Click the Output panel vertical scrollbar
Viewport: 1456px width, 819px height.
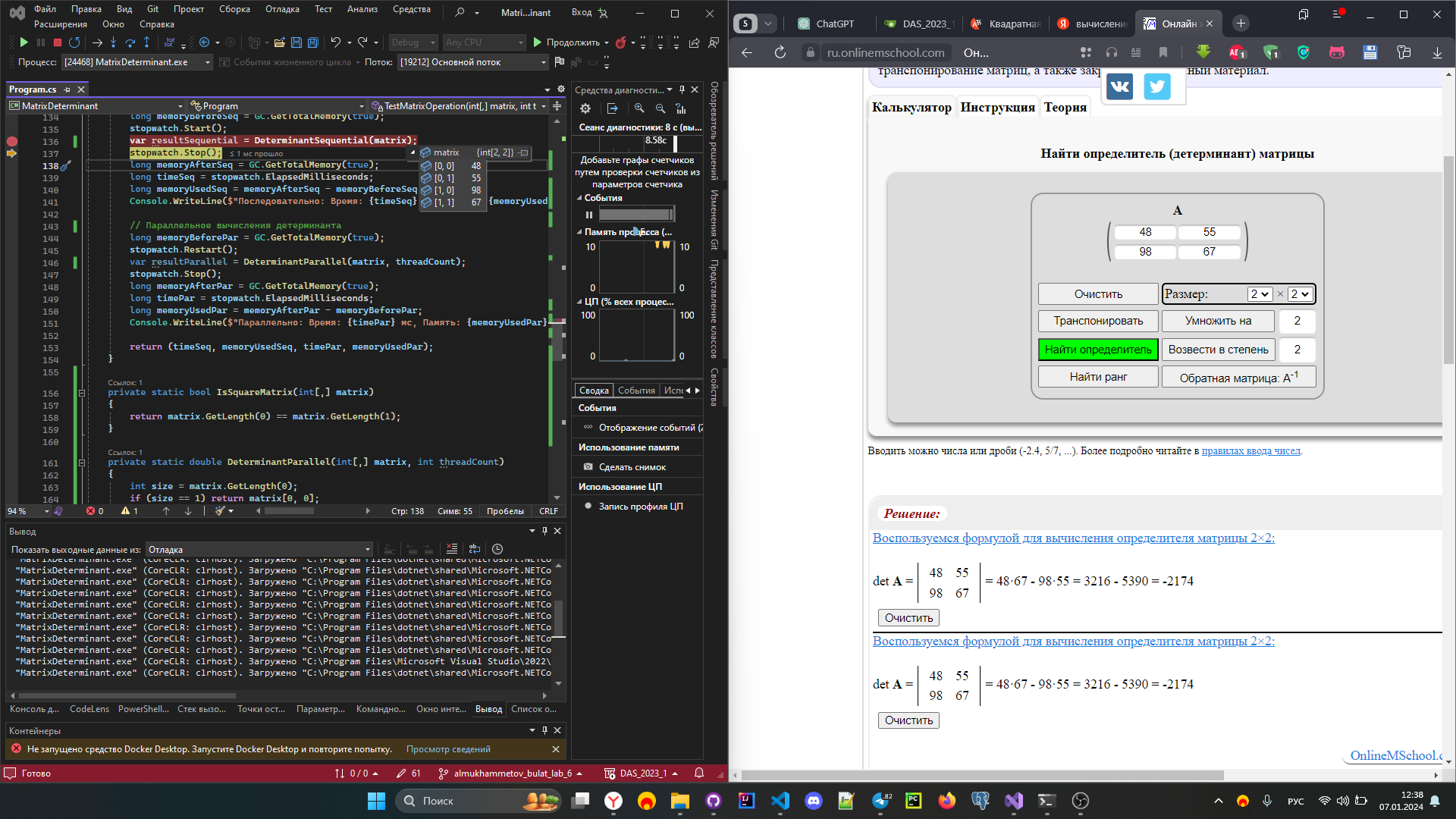point(559,619)
